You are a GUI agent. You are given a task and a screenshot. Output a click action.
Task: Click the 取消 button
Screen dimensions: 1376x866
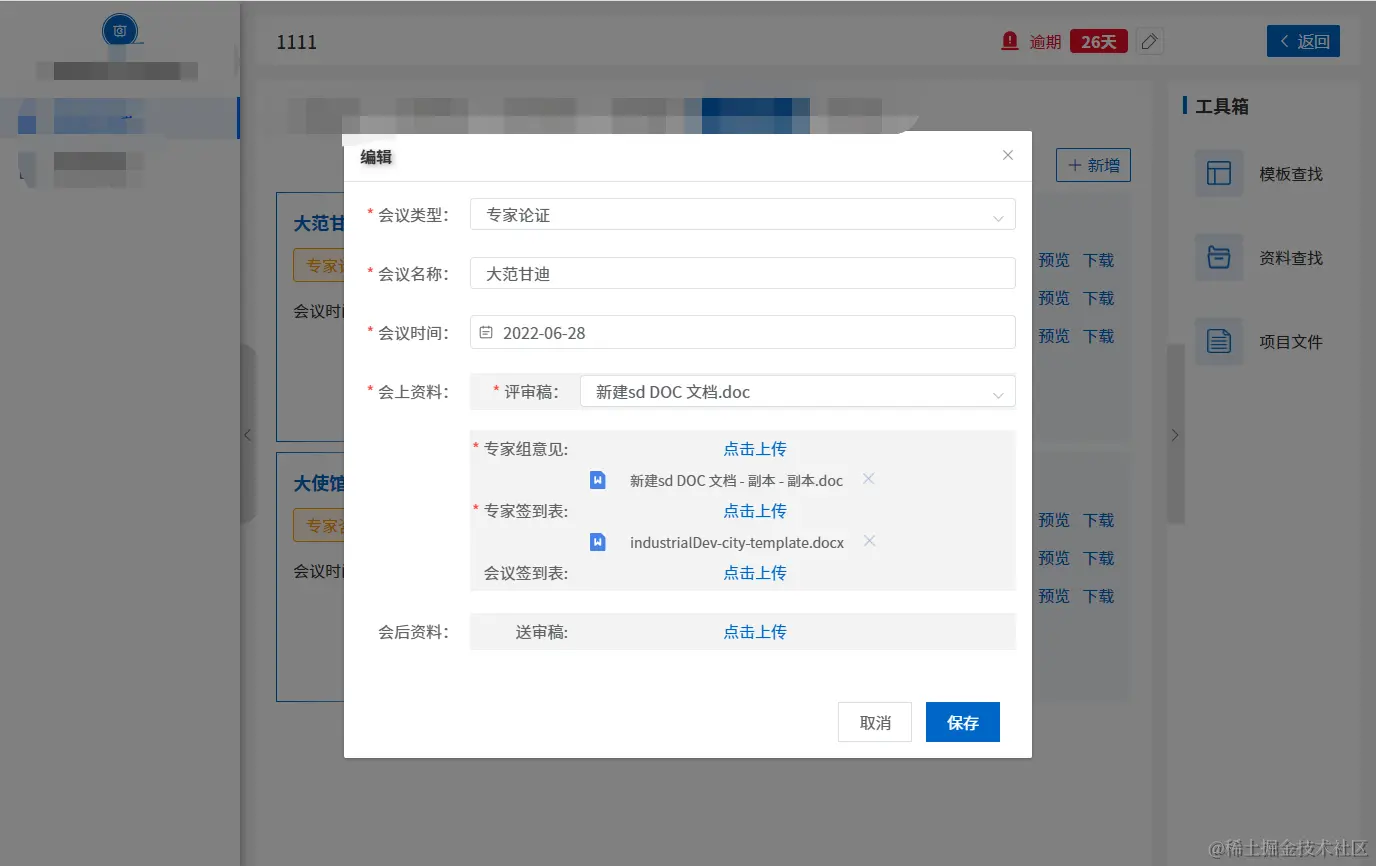point(875,722)
